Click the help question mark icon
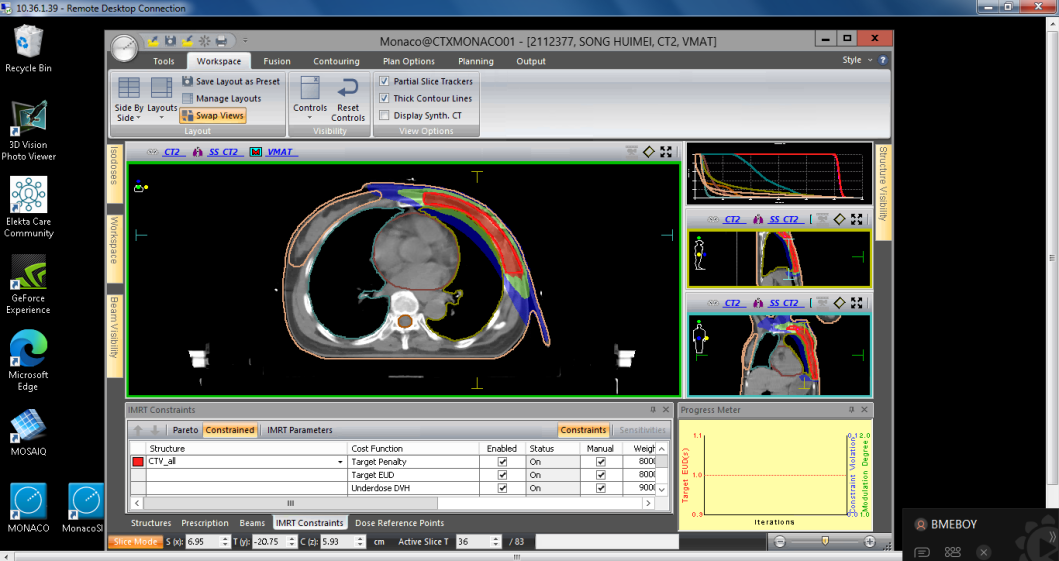Viewport: 1059px width, 561px height. click(x=882, y=60)
